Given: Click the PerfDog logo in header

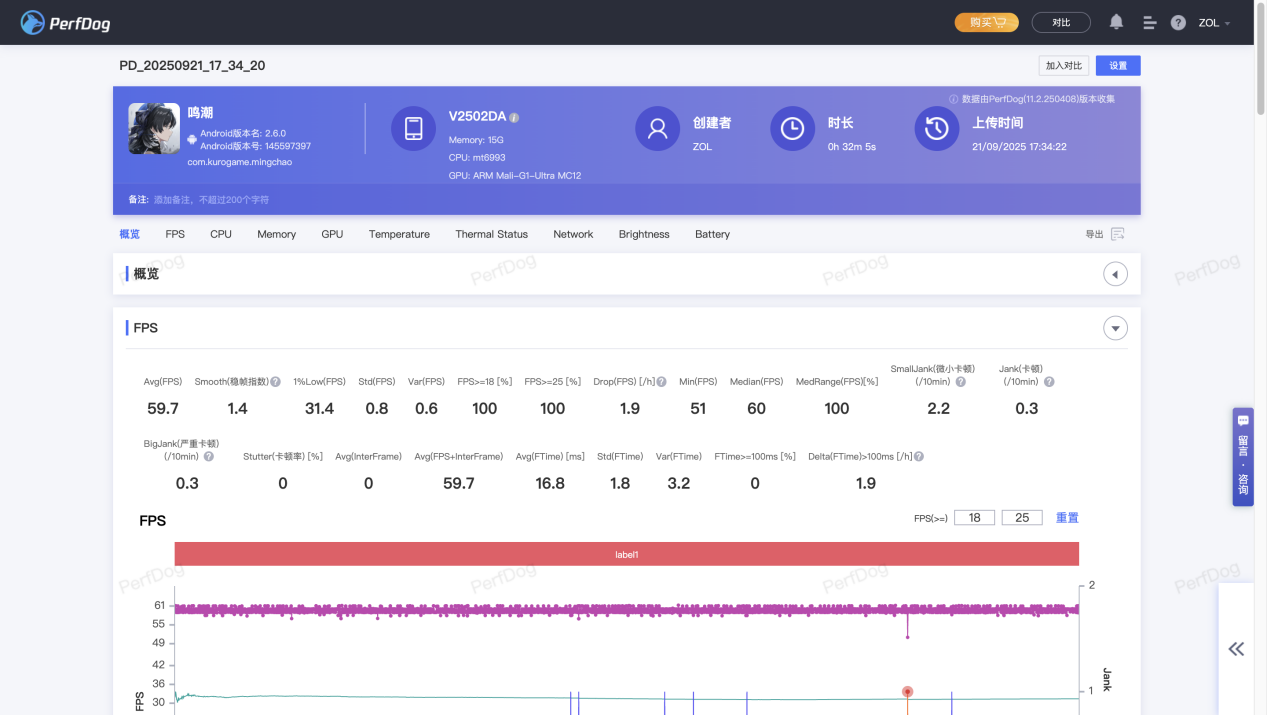Looking at the screenshot, I should click(66, 22).
